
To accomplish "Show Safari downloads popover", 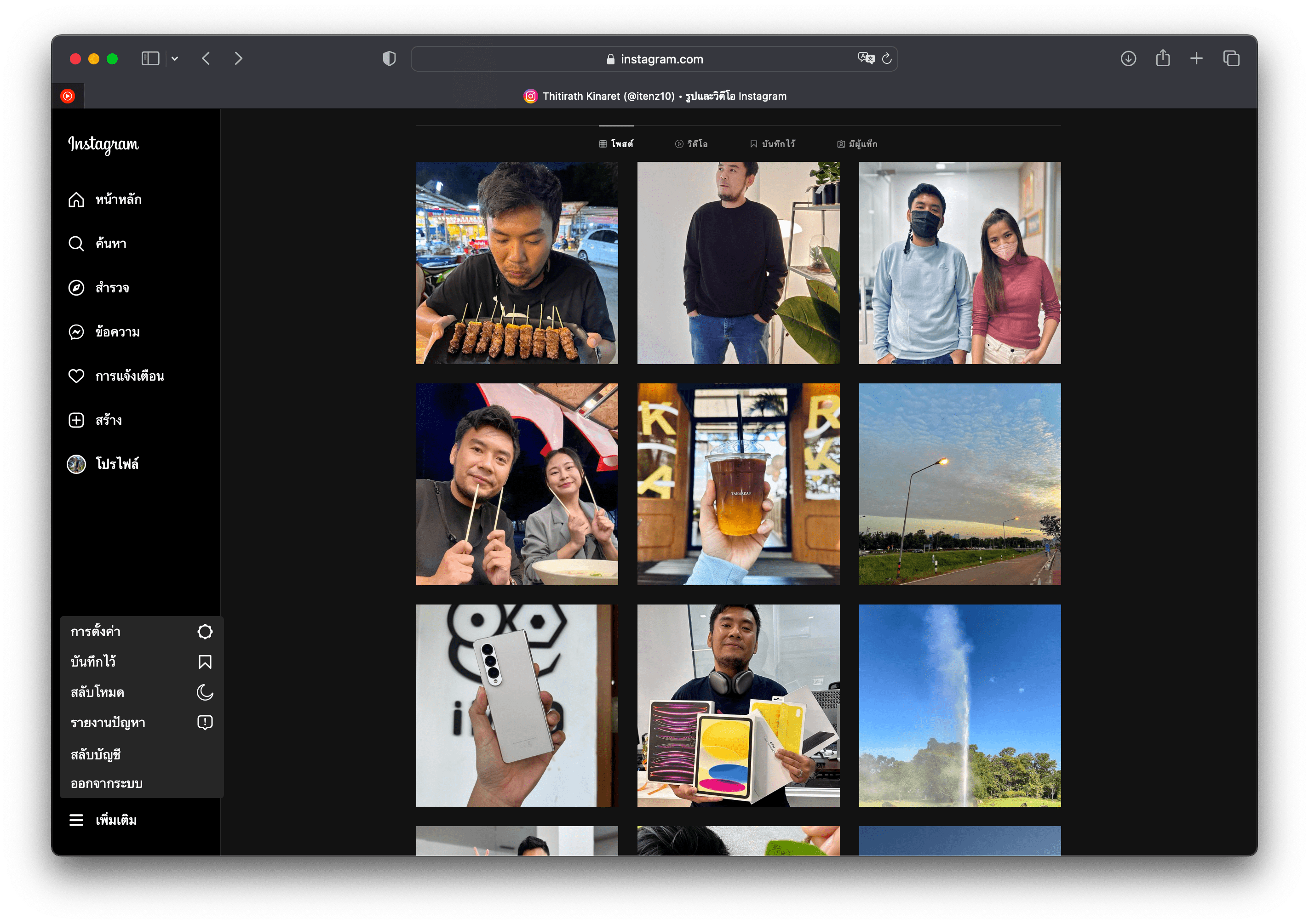I will [x=1128, y=59].
